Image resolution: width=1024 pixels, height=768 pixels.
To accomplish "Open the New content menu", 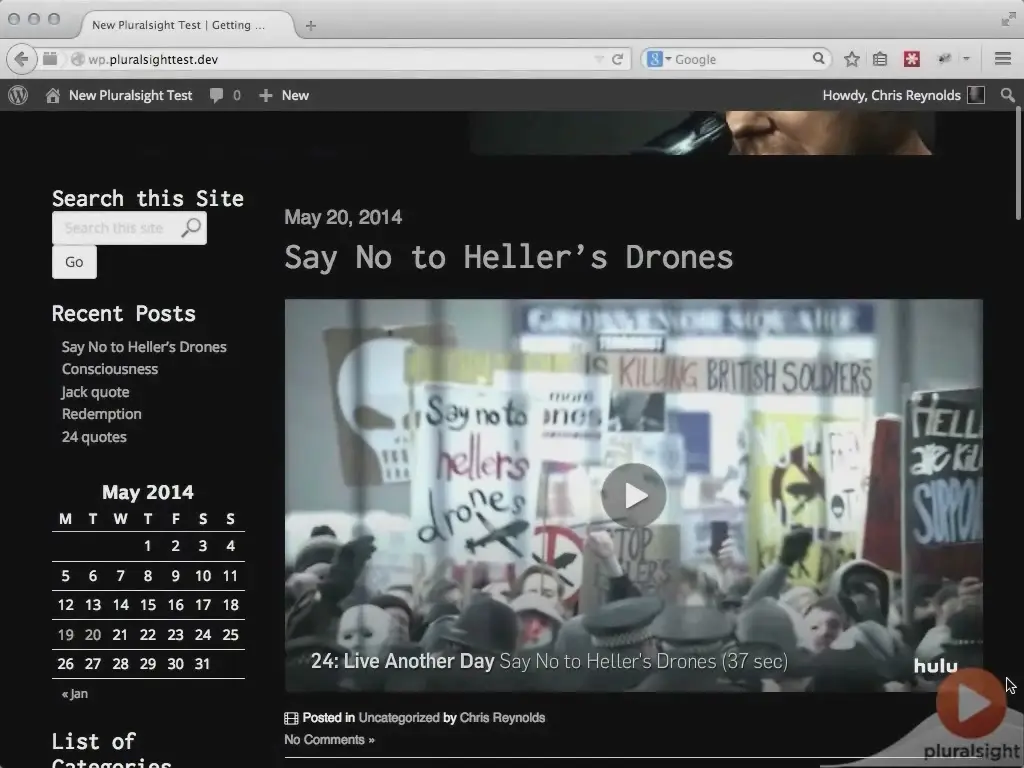I will (x=284, y=95).
